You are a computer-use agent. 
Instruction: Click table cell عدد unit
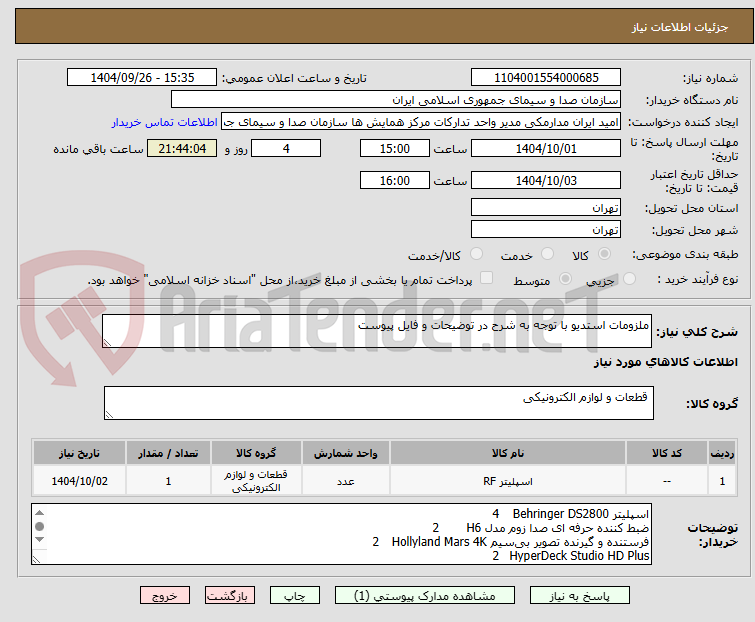click(346, 481)
